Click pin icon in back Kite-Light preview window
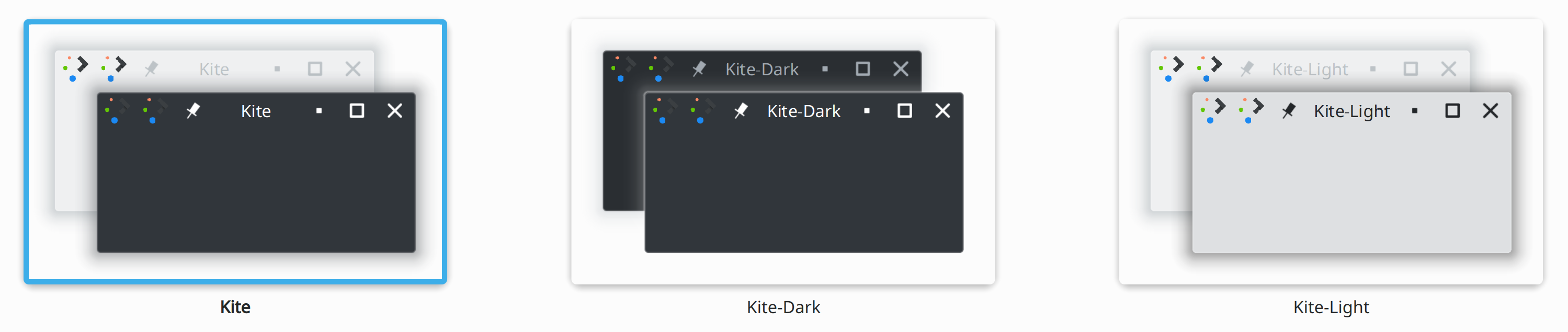Viewport: 1568px width, 332px height. 1247,68
